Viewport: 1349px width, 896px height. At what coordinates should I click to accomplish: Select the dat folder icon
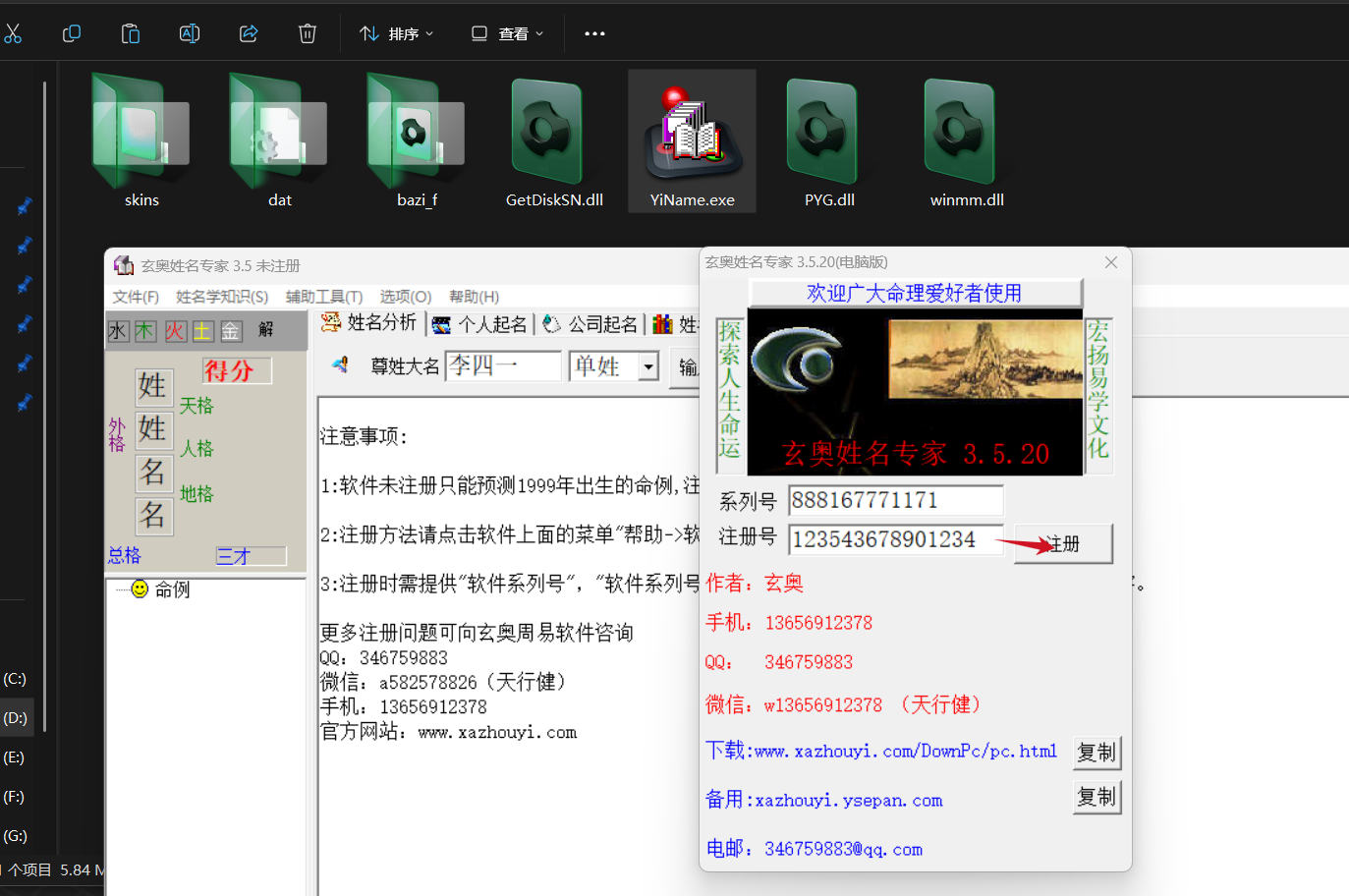pos(278,133)
